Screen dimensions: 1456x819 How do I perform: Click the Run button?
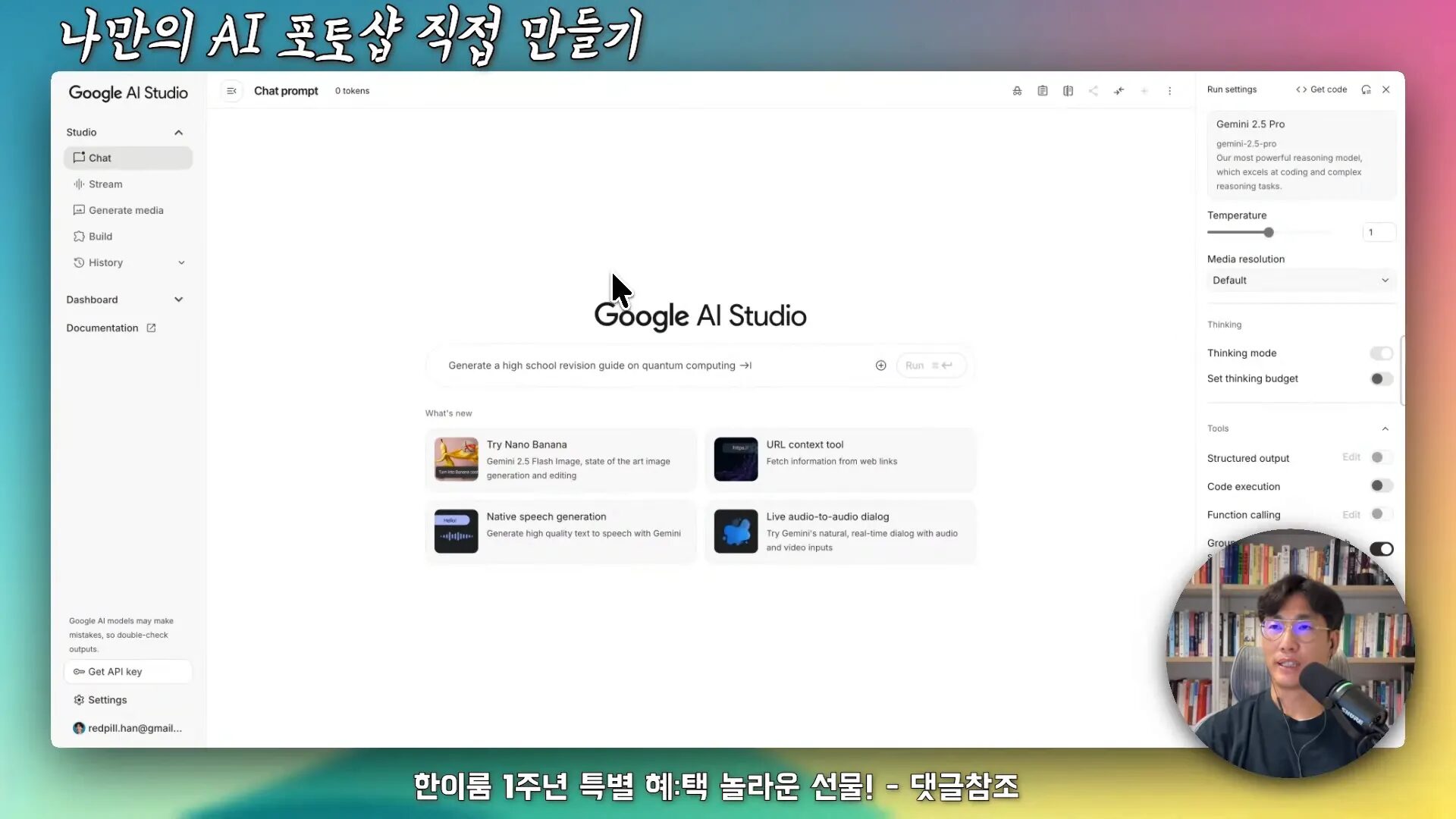(930, 366)
